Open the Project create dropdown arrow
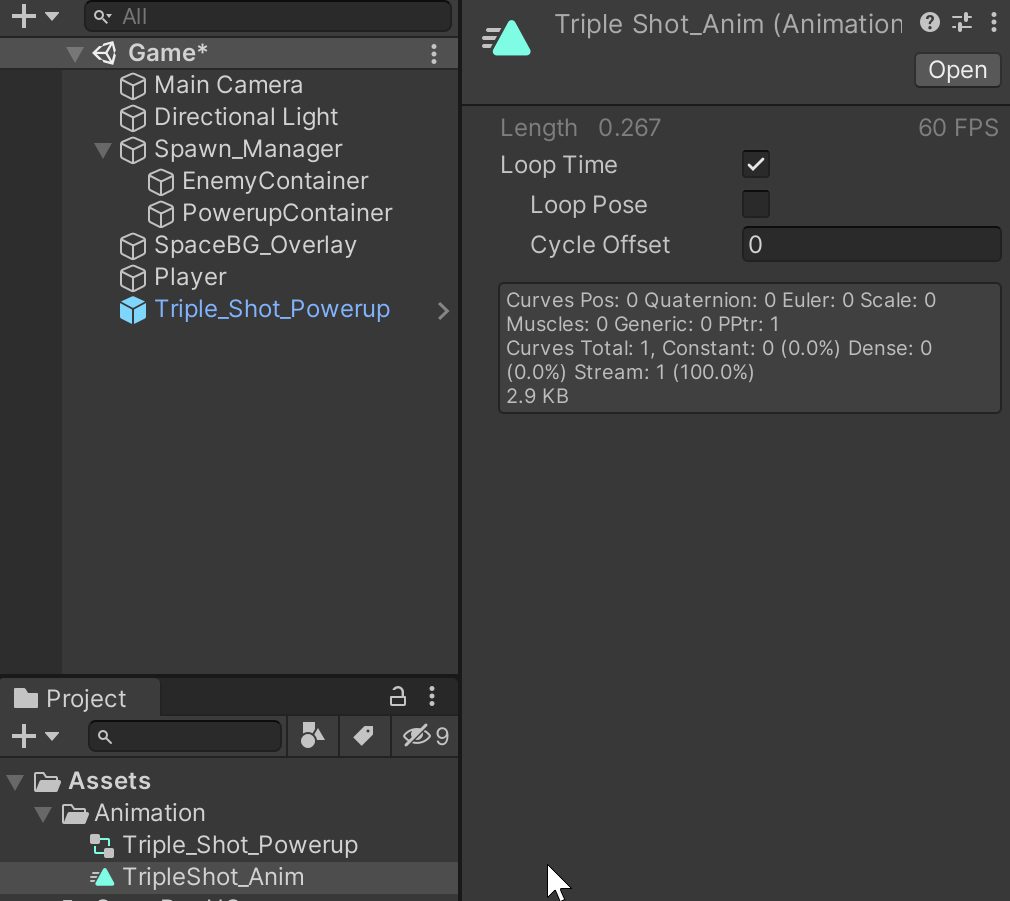The image size is (1010, 901). point(52,736)
